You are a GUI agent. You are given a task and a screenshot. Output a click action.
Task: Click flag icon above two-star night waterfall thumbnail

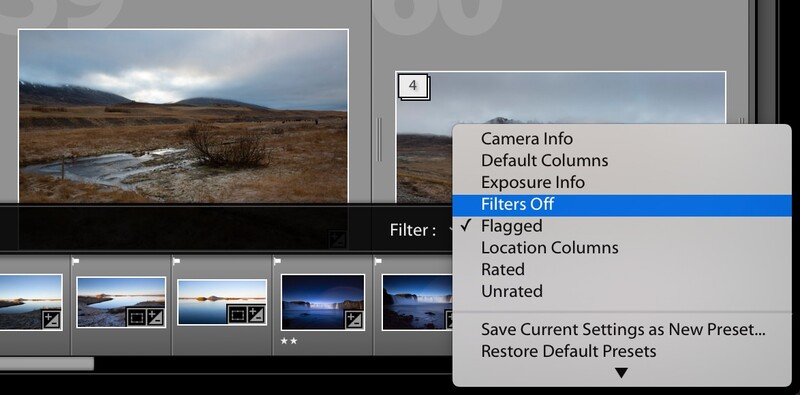pyautogui.click(x=278, y=261)
